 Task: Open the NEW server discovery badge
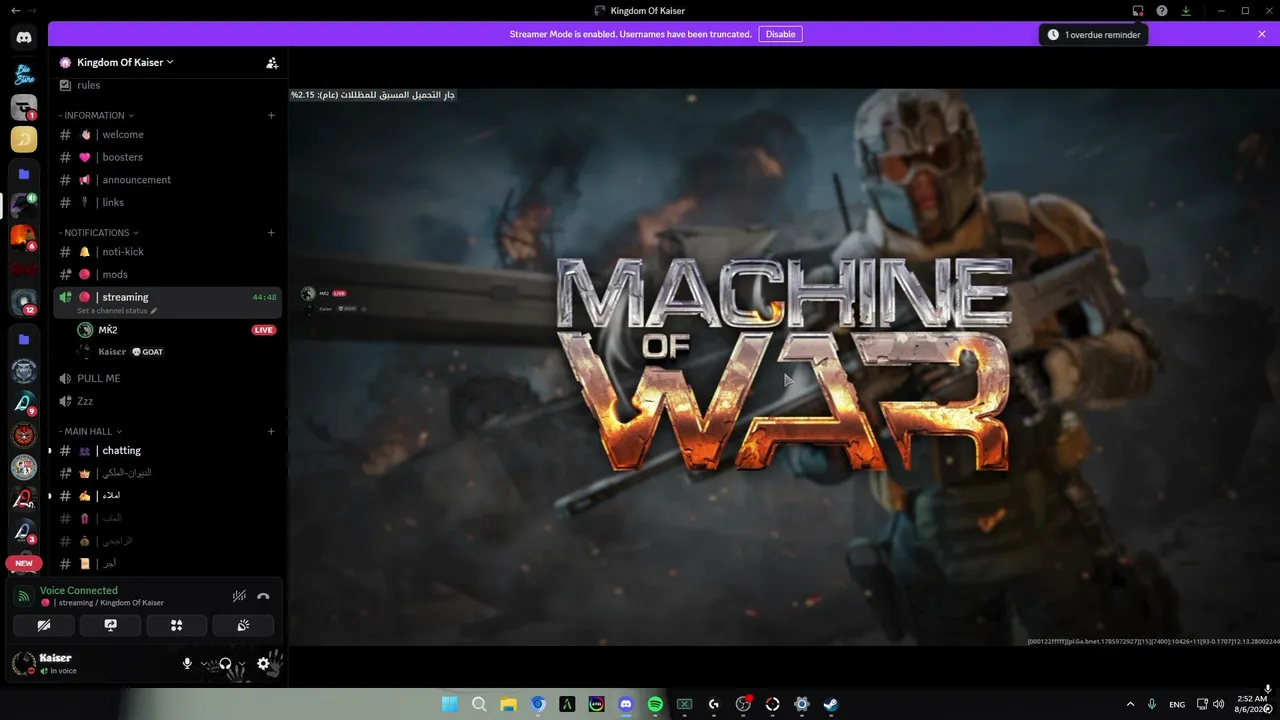point(24,563)
